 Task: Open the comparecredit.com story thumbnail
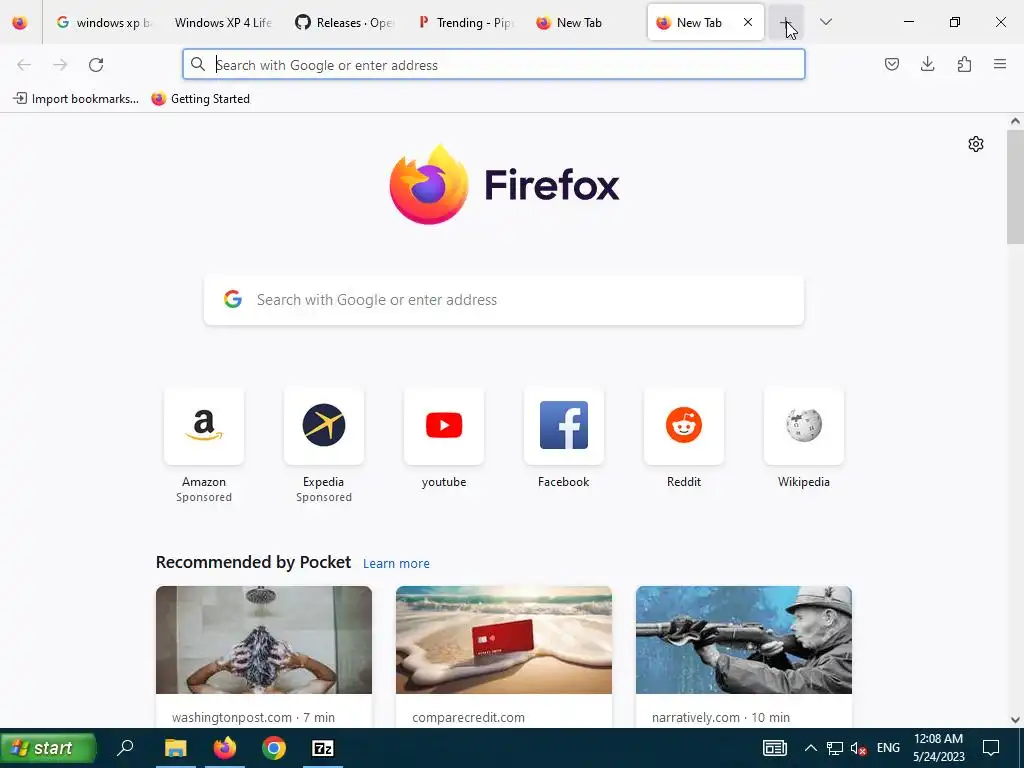pos(504,639)
